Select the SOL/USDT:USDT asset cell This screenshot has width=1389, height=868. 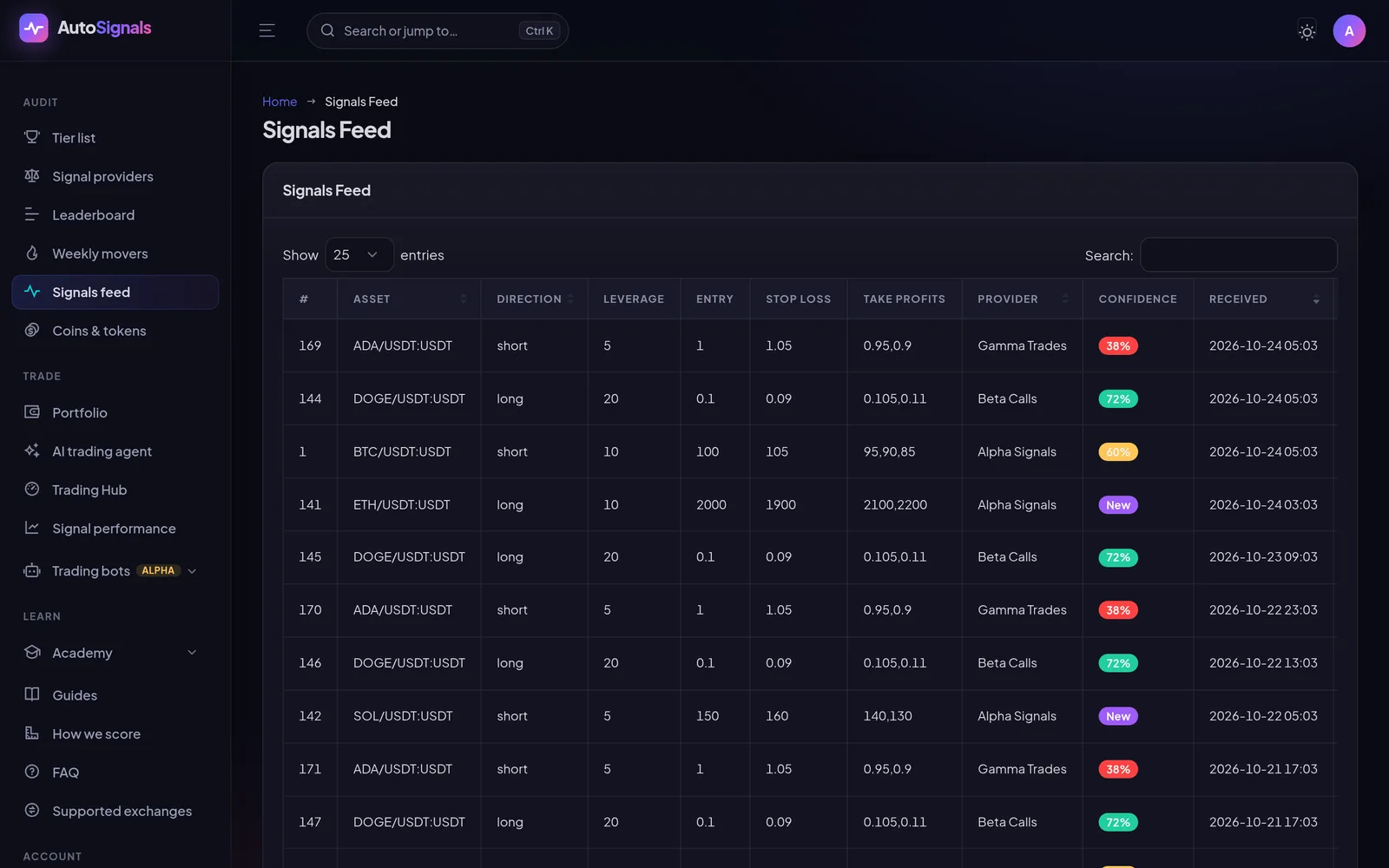click(x=409, y=716)
